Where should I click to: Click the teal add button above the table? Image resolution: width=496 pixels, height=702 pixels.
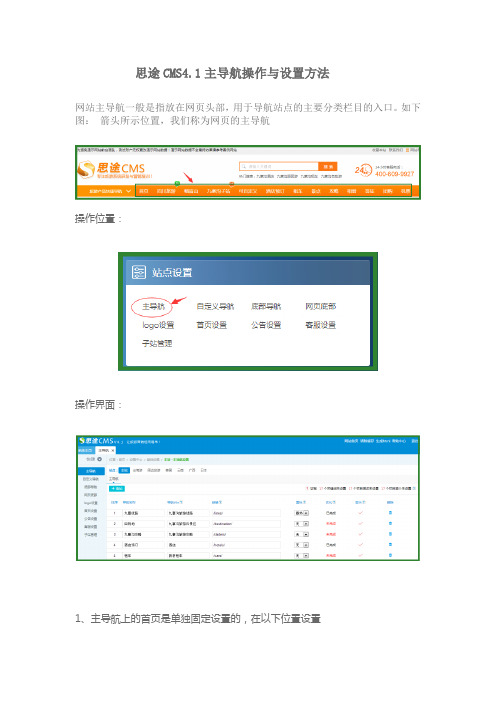pos(117,488)
